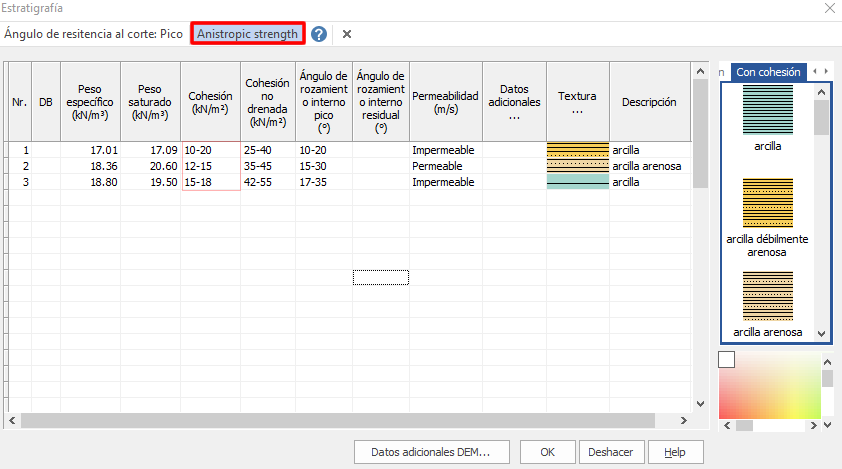Click row 2 sandy clay texture swatch
This screenshot has width=842, height=469.
tap(577, 166)
